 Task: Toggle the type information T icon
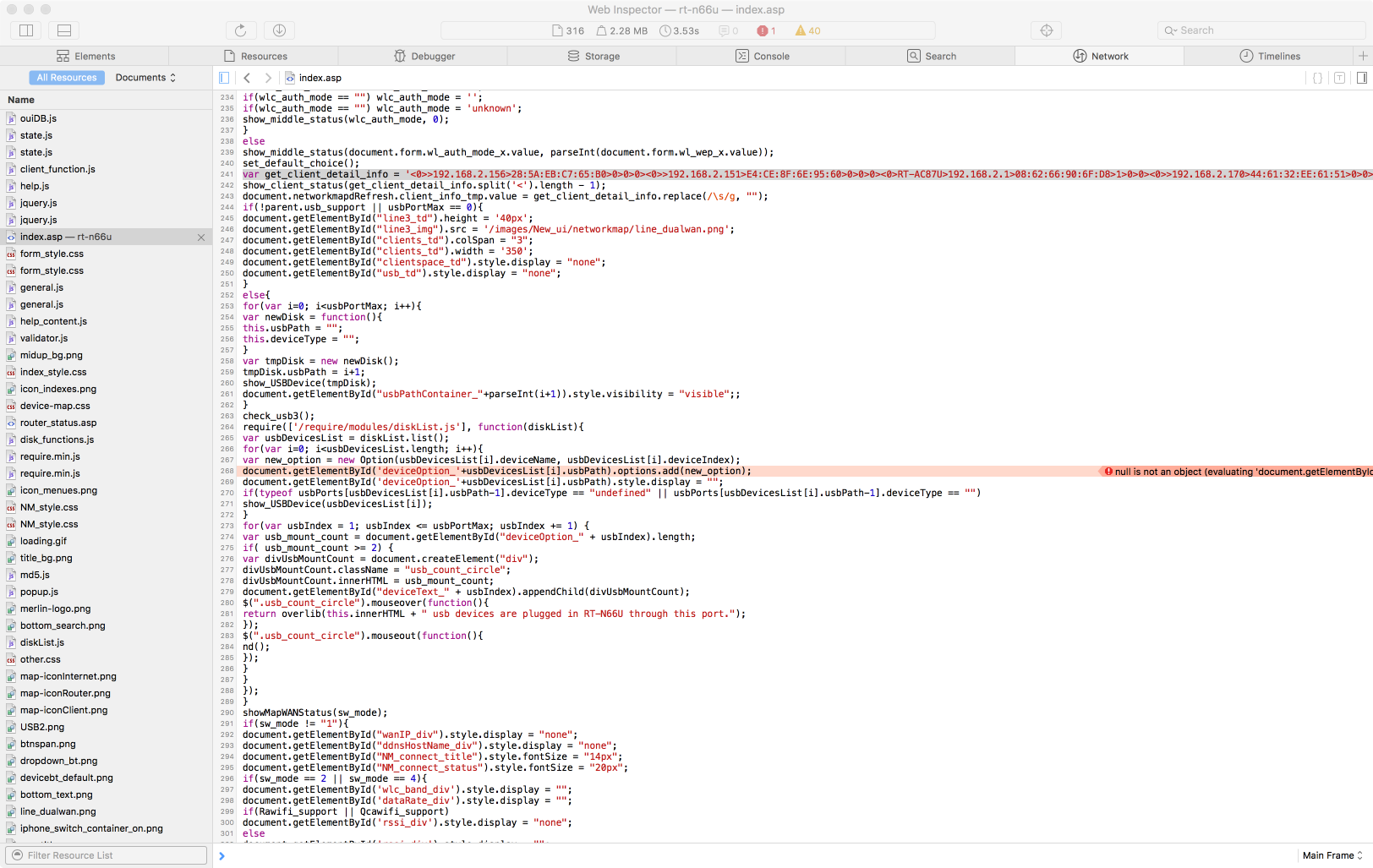point(1339,78)
